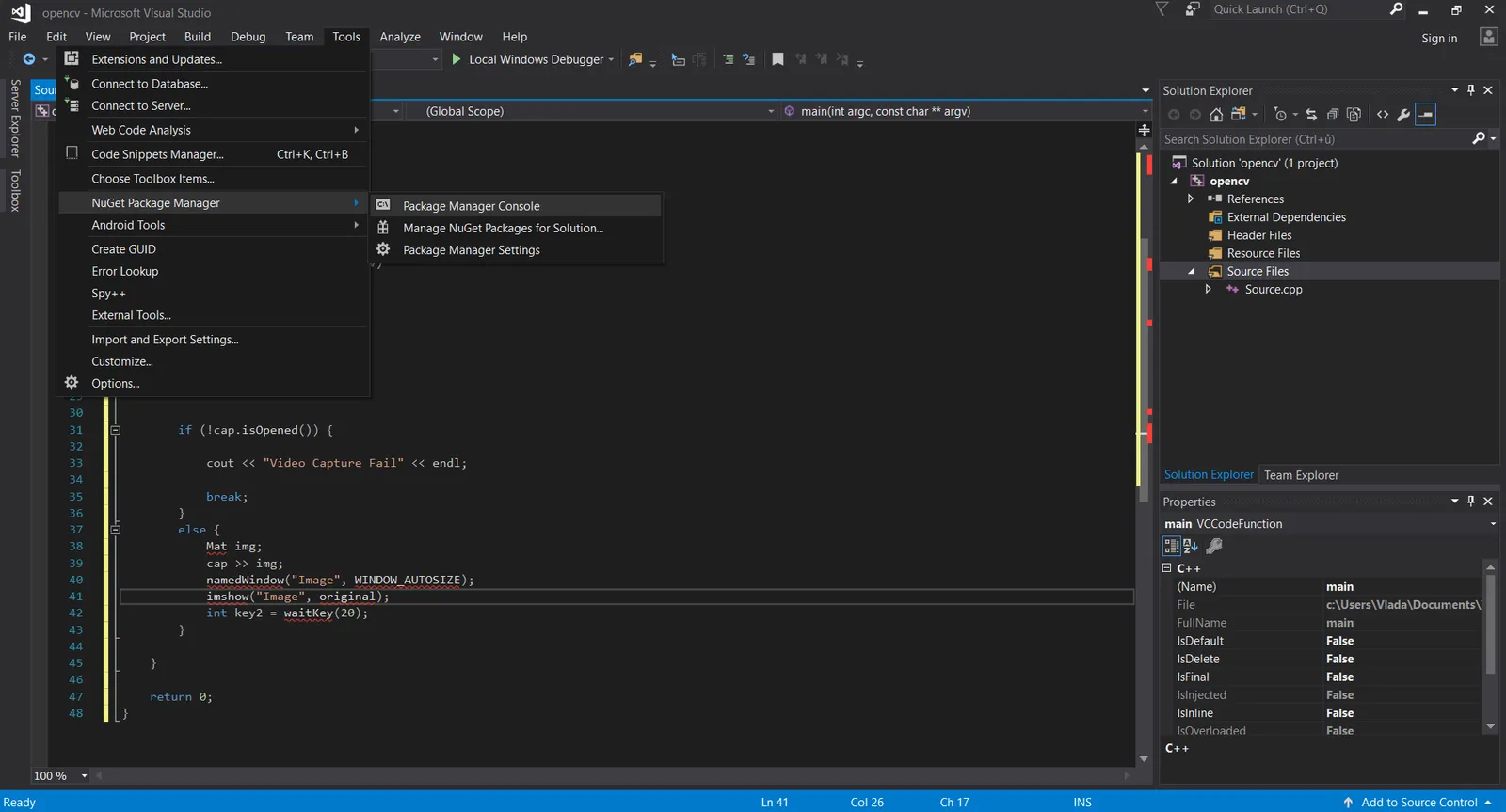Viewport: 1506px width, 812px height.
Task: Toggle the Preview Selected Items button
Action: pos(1426,115)
